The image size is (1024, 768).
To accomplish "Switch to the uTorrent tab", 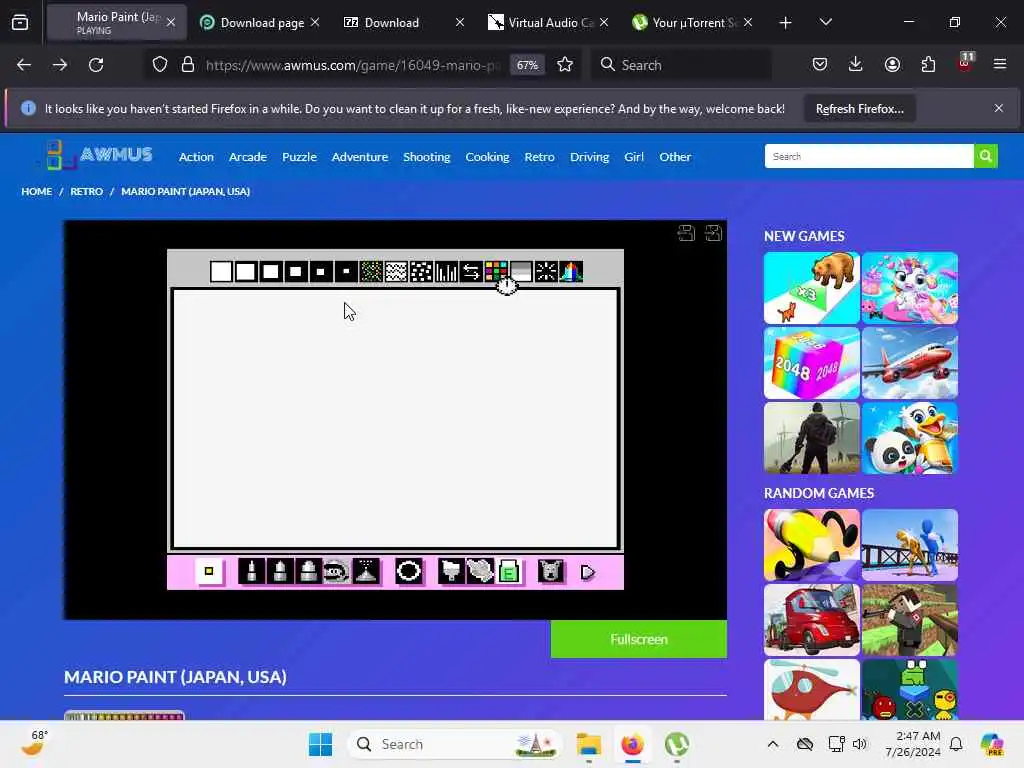I will (692, 22).
